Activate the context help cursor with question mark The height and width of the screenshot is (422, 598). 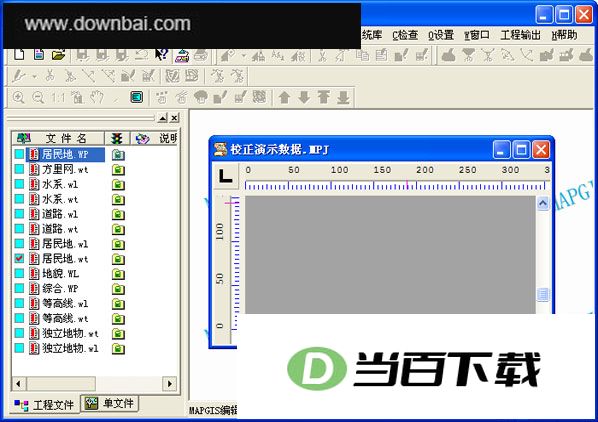click(x=162, y=55)
